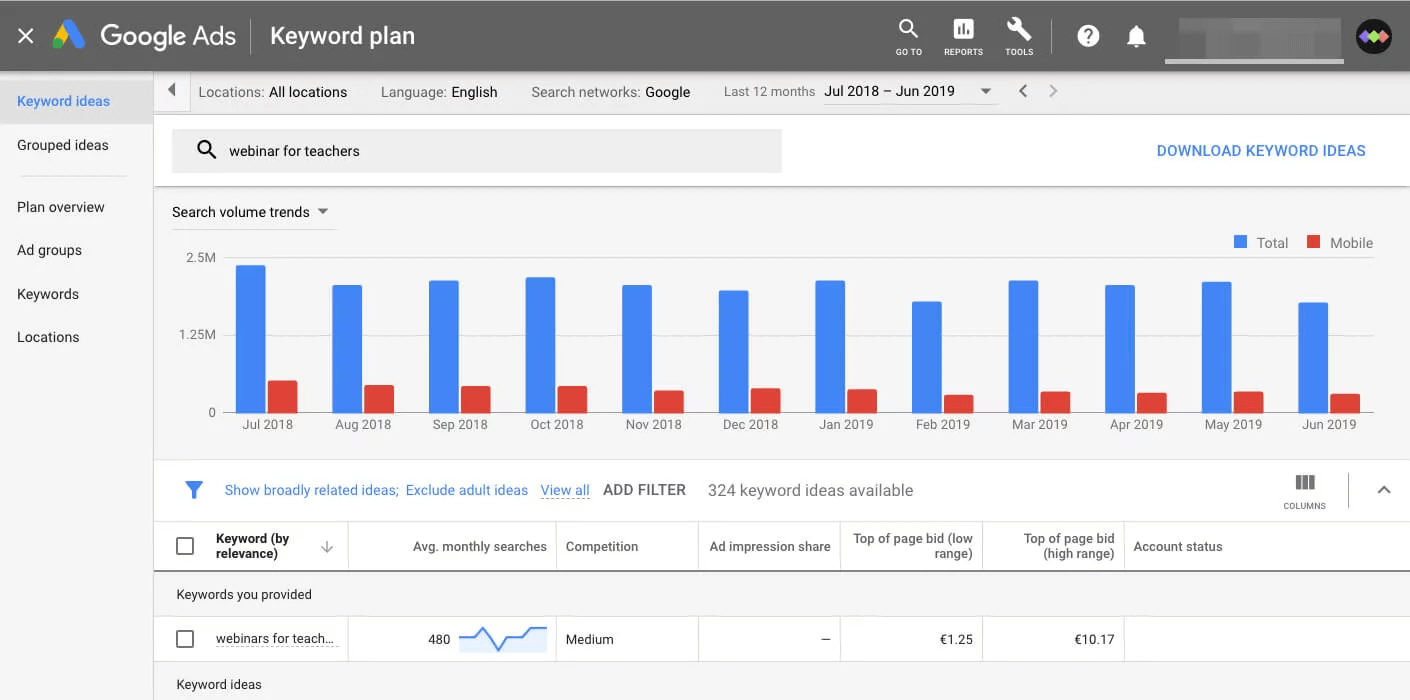Select all keywords with the header checkbox
1410x700 pixels.
point(185,546)
